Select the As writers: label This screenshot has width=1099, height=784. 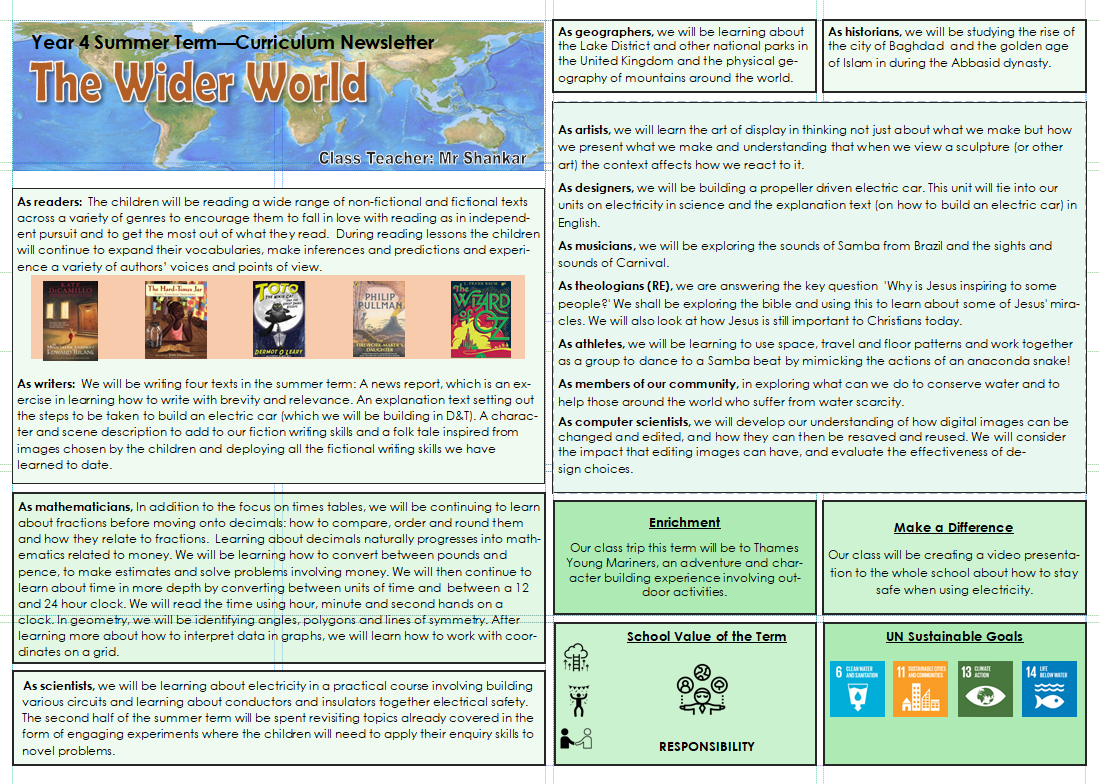(46, 384)
